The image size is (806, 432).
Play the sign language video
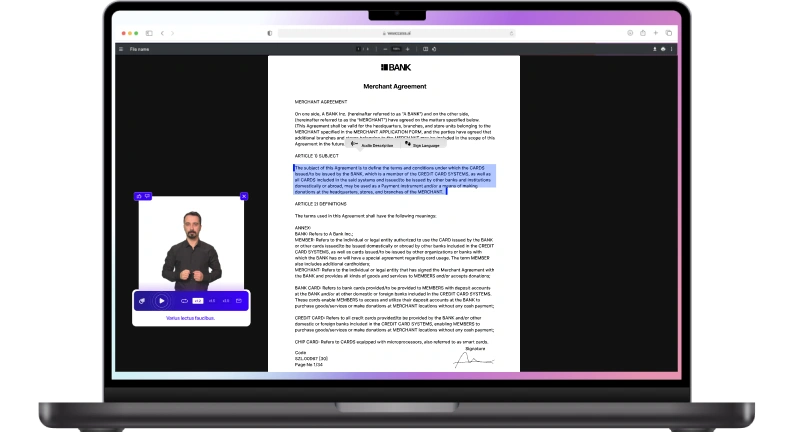pyautogui.click(x=162, y=300)
